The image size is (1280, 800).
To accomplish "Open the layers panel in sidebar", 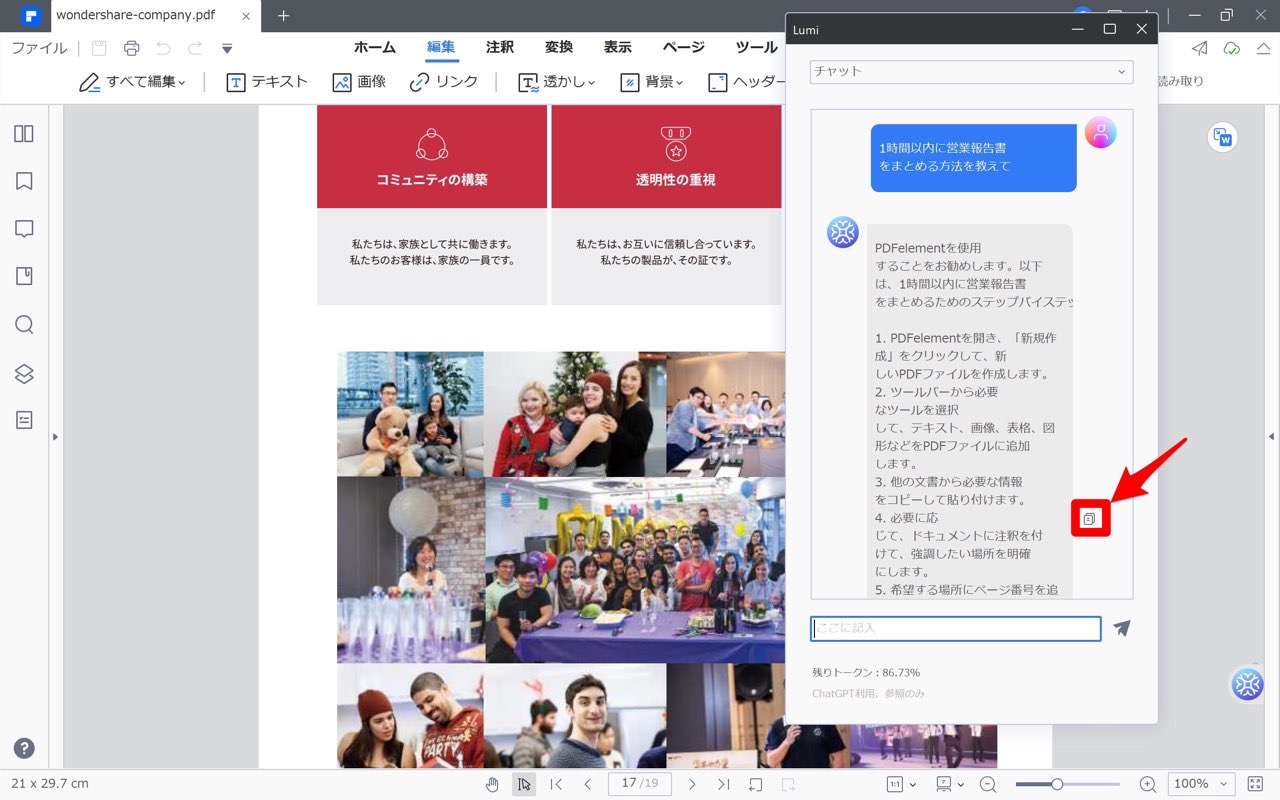I will pos(24,373).
